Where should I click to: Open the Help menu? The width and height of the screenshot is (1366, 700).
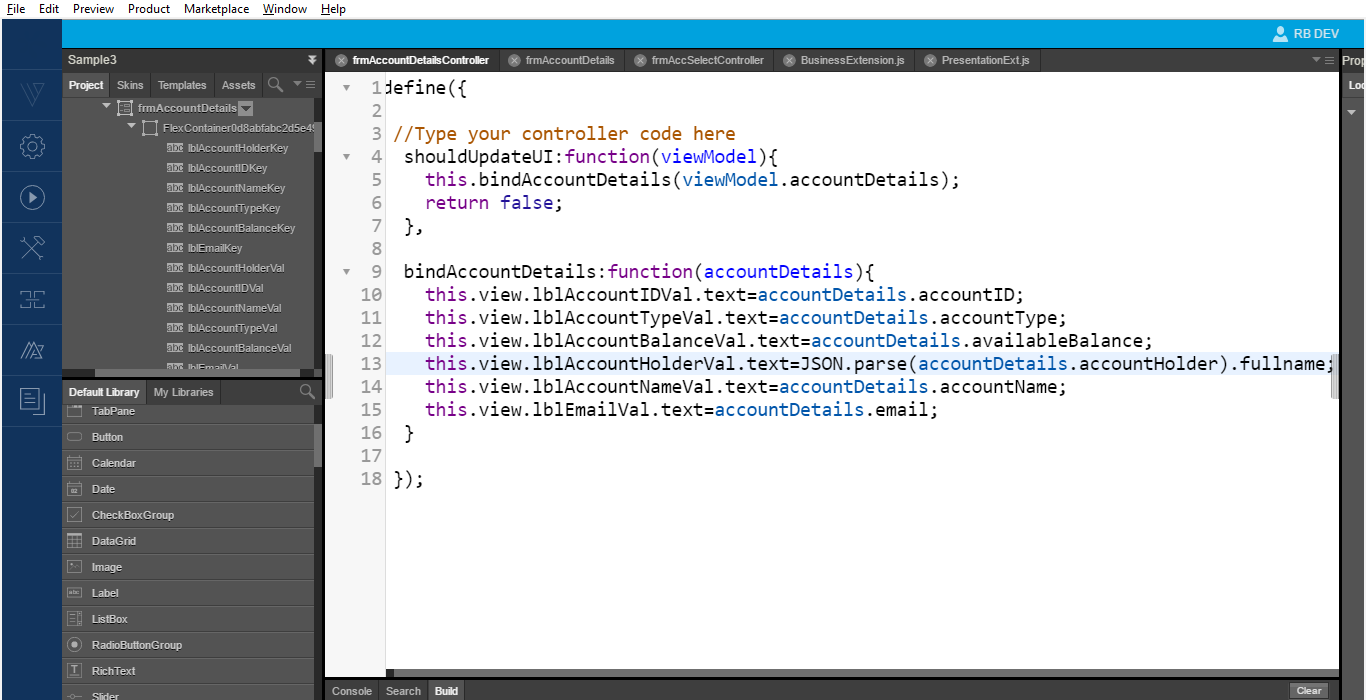pyautogui.click(x=333, y=9)
